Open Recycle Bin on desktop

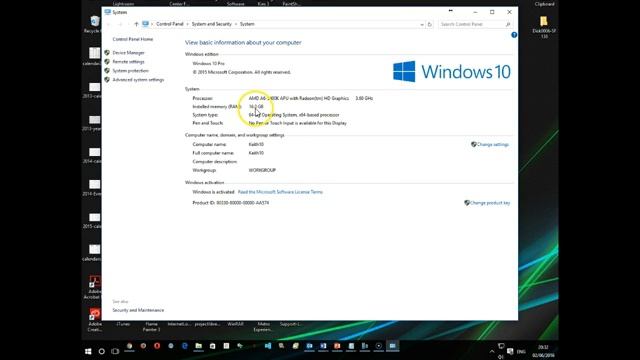[x=95, y=24]
